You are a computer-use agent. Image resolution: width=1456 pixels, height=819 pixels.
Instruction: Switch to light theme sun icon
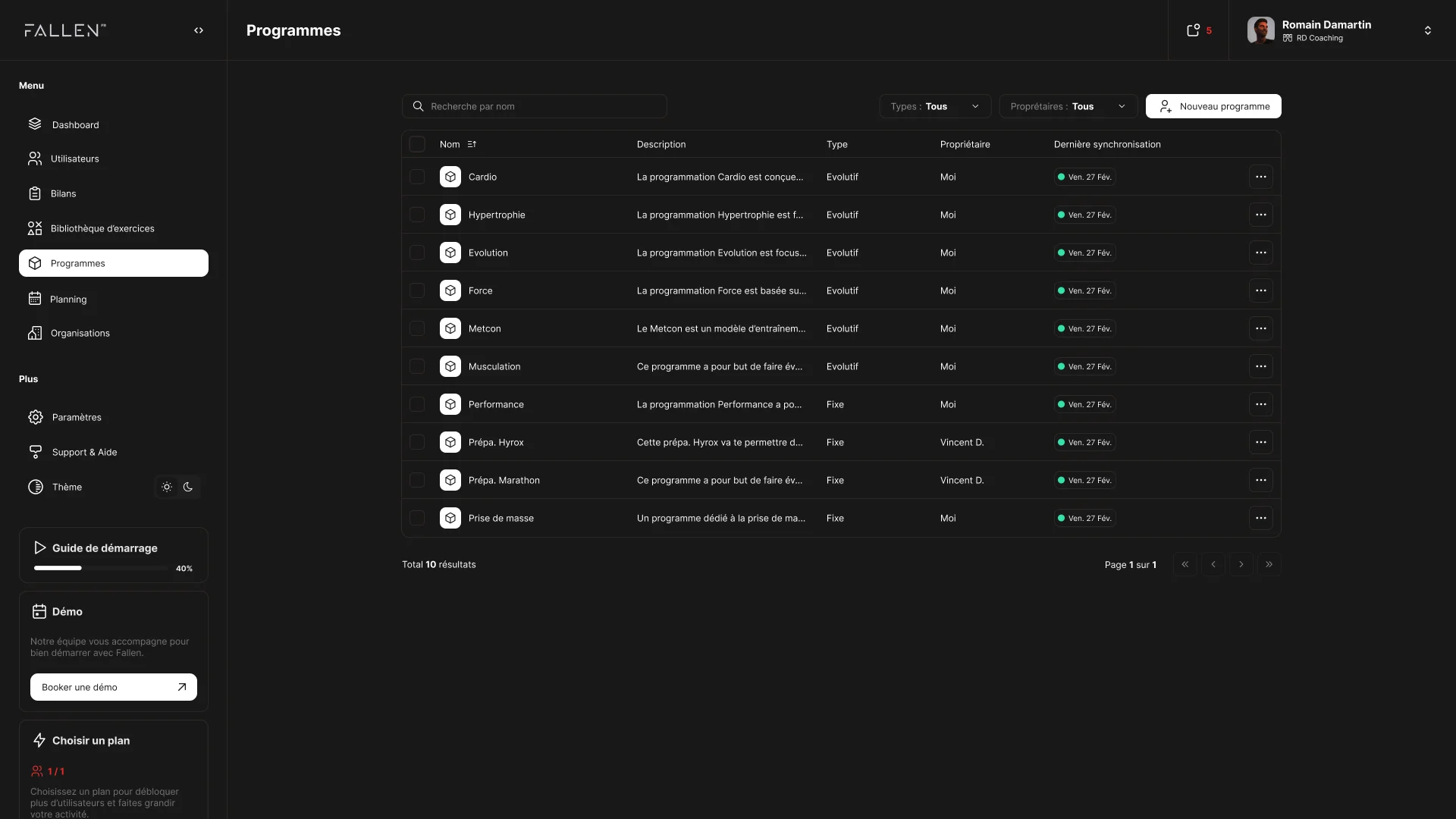167,487
